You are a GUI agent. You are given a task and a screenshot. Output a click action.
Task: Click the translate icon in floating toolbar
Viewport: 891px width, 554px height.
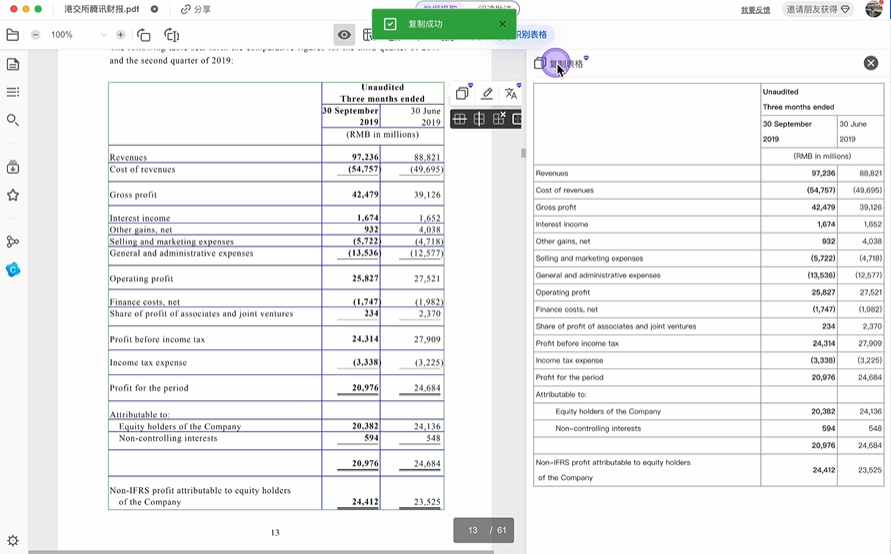coord(511,93)
